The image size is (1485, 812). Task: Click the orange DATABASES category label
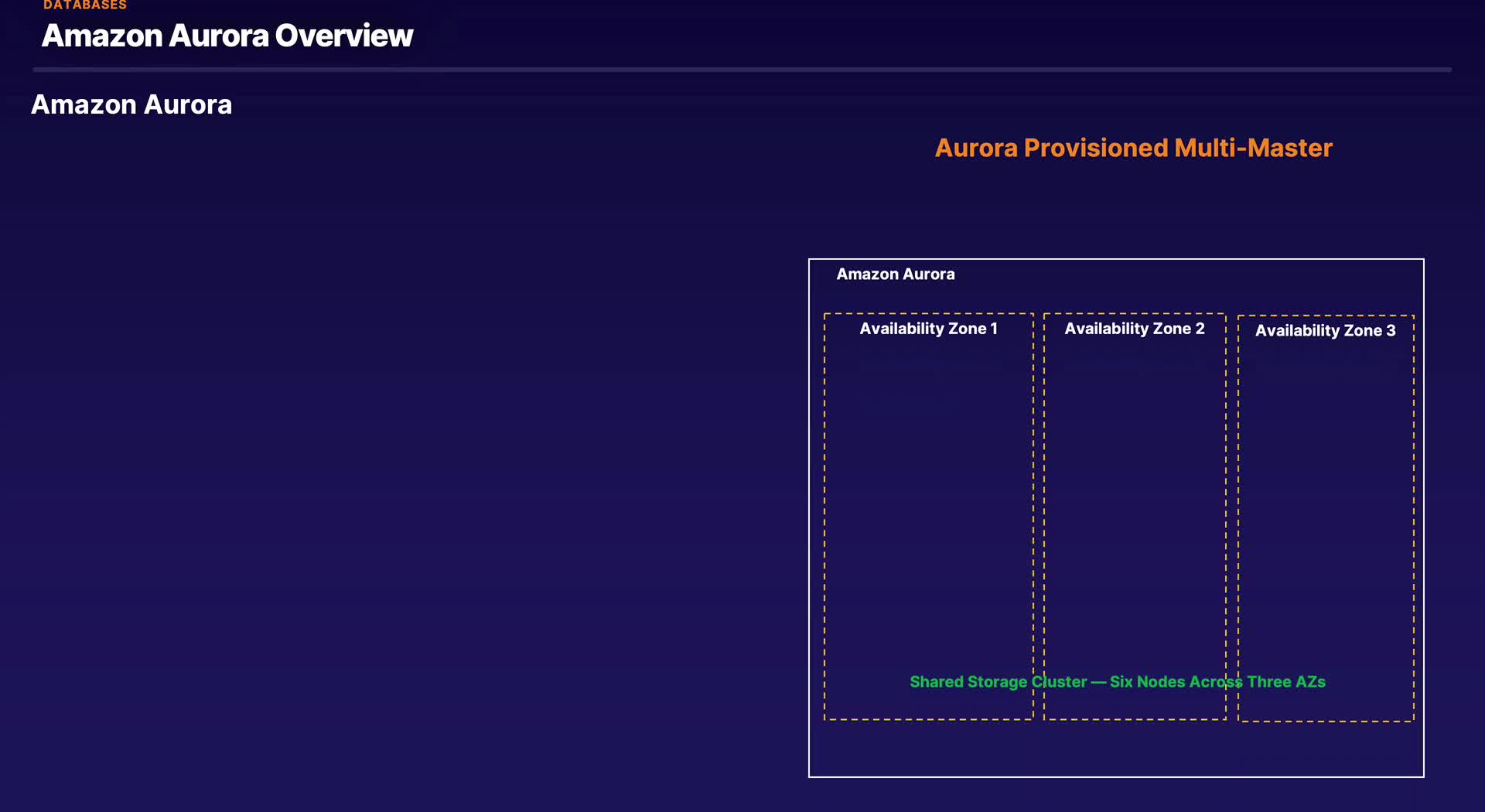pyautogui.click(x=85, y=5)
